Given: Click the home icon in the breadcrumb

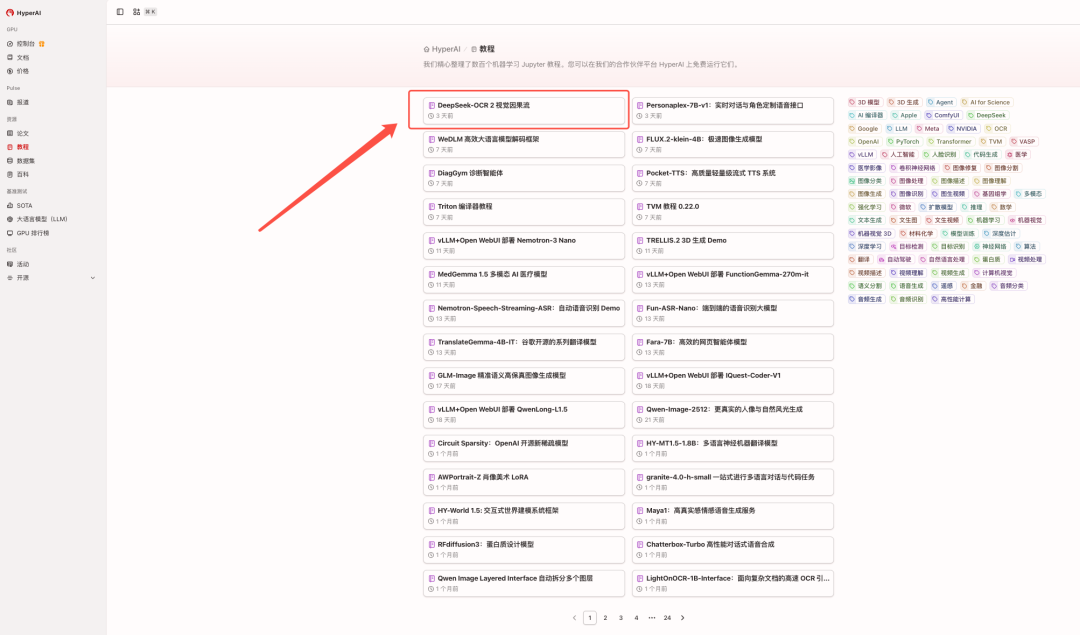Looking at the screenshot, I should 426,49.
